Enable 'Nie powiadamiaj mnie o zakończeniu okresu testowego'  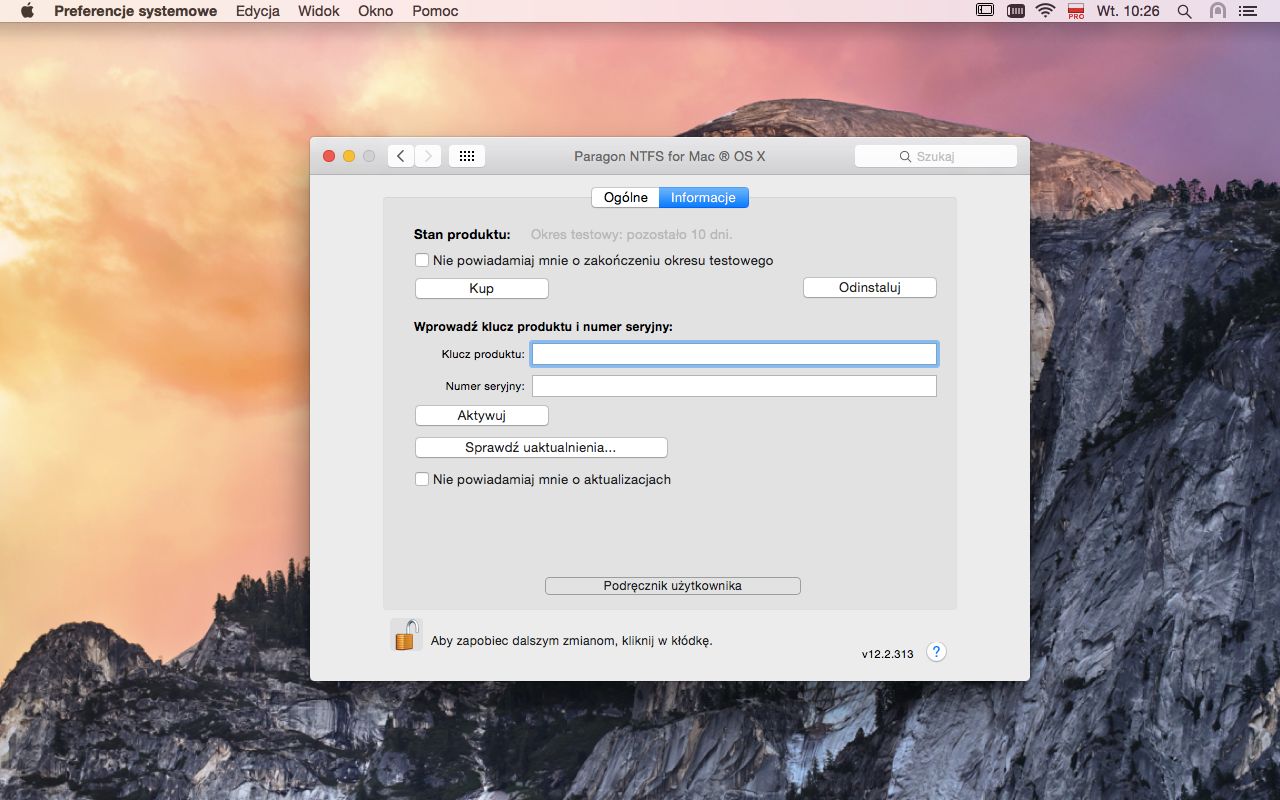(422, 260)
